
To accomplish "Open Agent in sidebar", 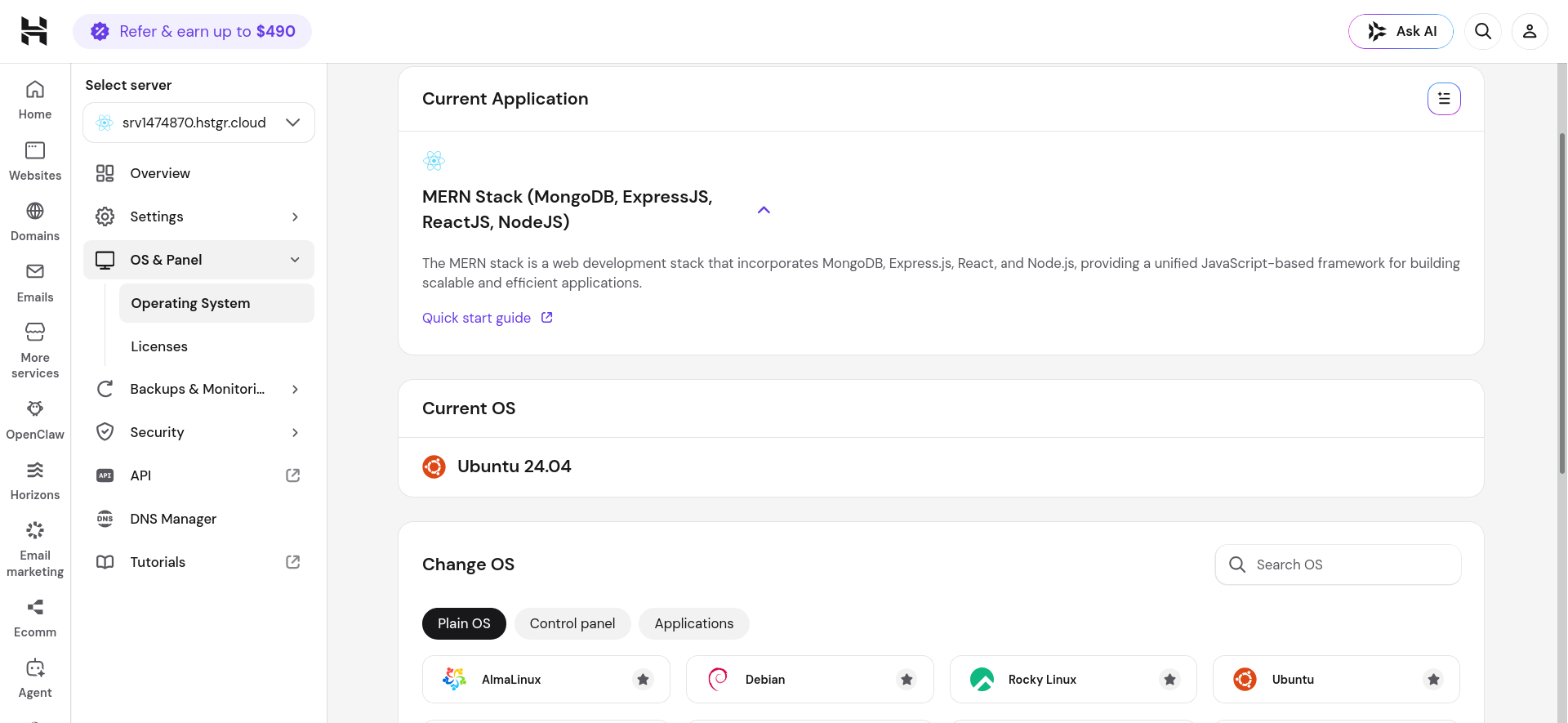I will pyautogui.click(x=35, y=678).
